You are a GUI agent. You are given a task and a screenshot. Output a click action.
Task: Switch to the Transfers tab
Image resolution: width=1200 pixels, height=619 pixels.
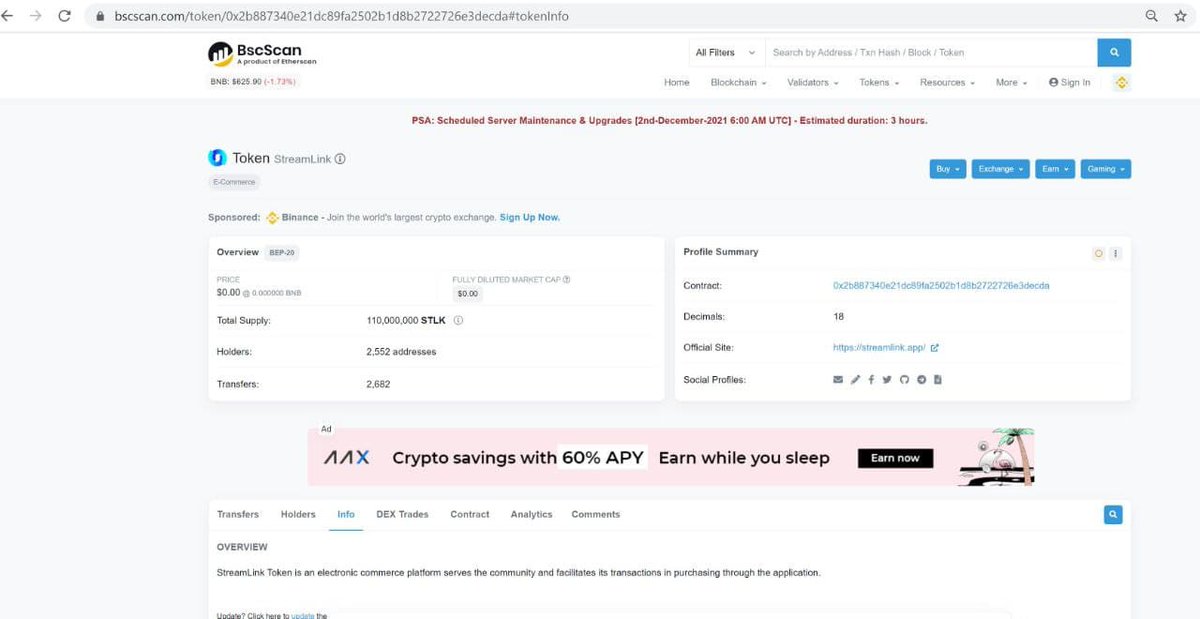[x=238, y=515]
